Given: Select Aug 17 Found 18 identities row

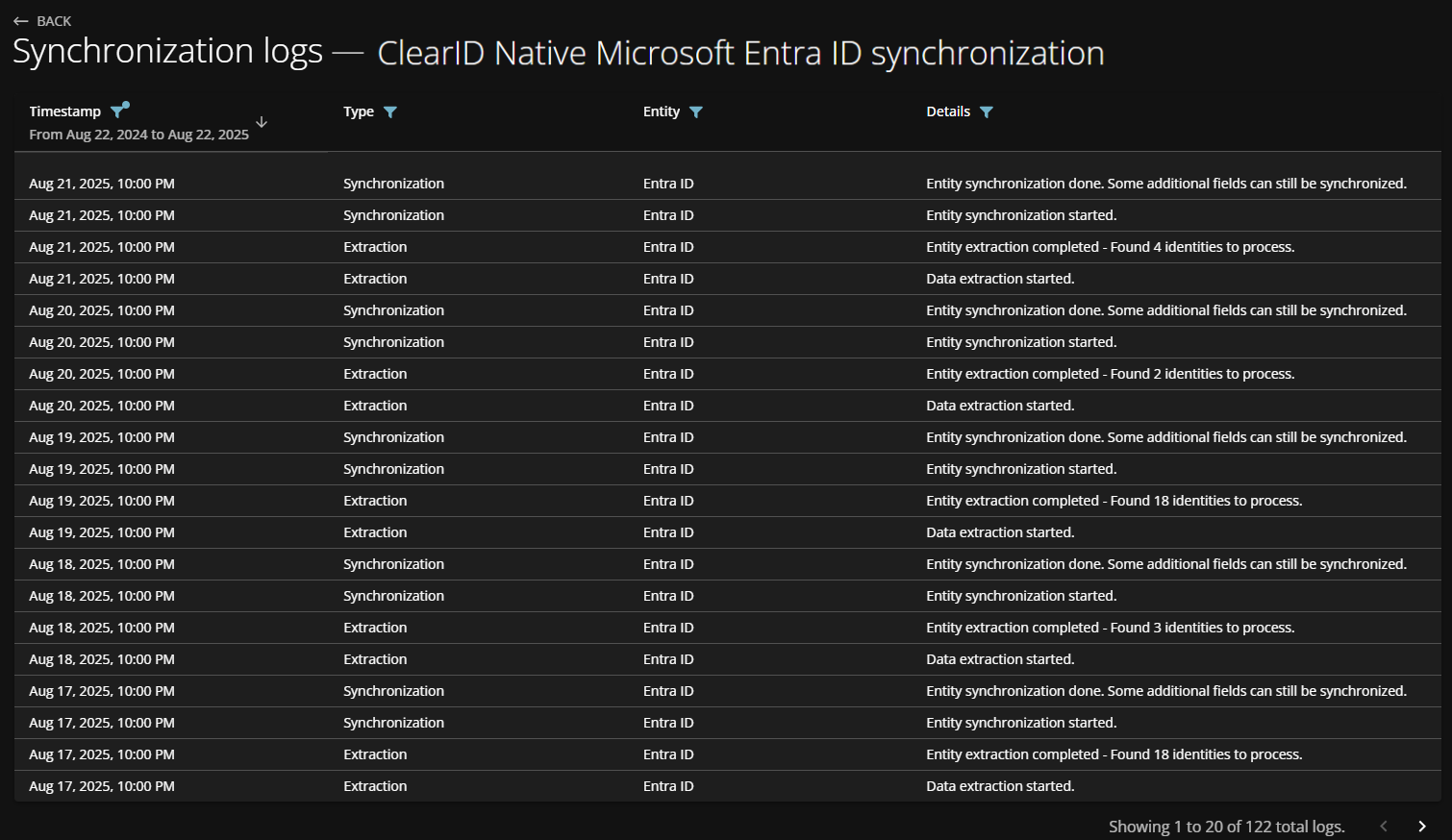Looking at the screenshot, I should (x=1114, y=754).
